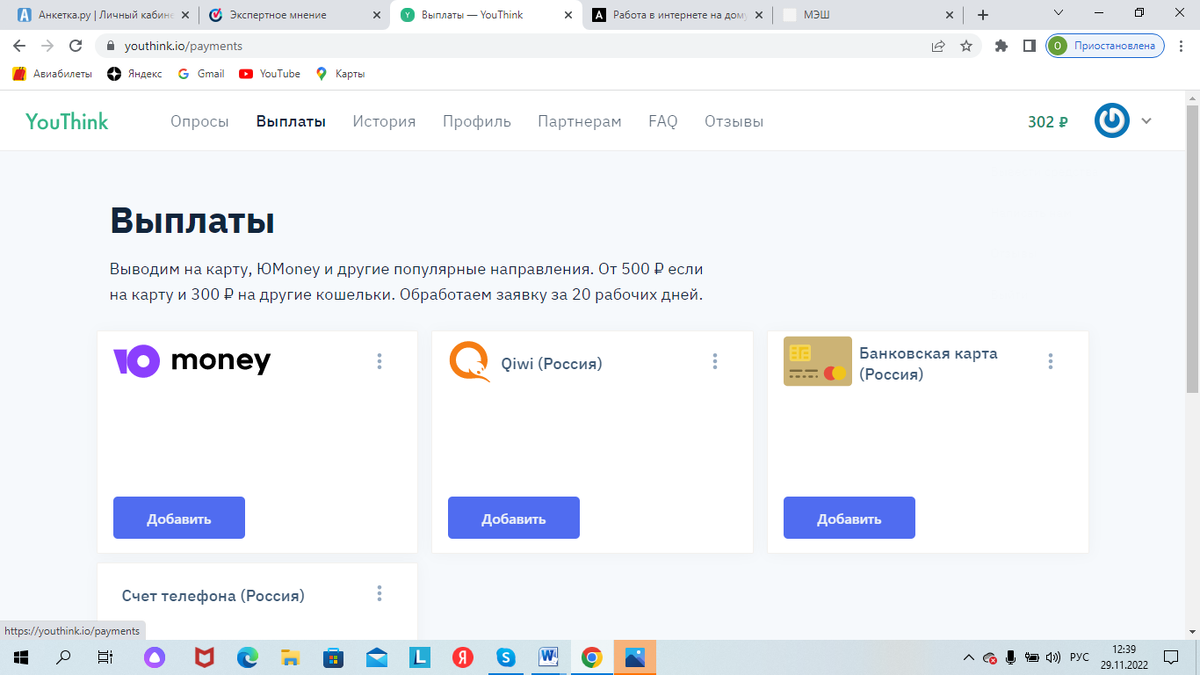Open the three-dot menu on ЮMoney card
Viewport: 1200px width, 675px height.
(379, 361)
